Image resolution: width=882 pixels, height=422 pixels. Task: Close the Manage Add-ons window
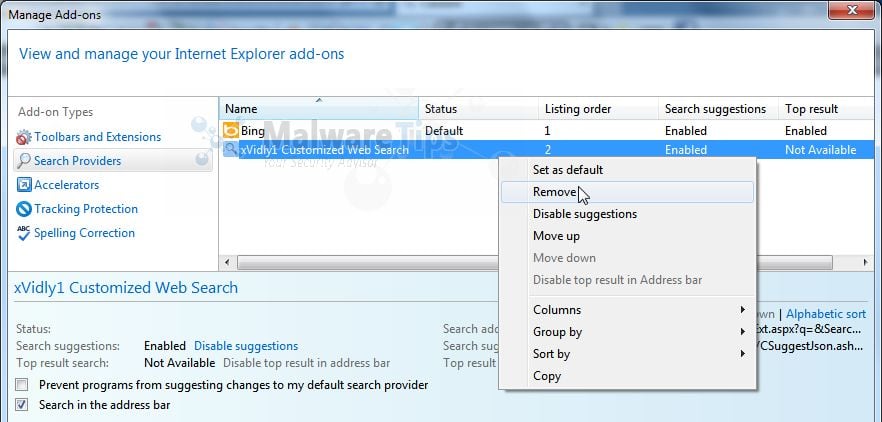click(852, 10)
